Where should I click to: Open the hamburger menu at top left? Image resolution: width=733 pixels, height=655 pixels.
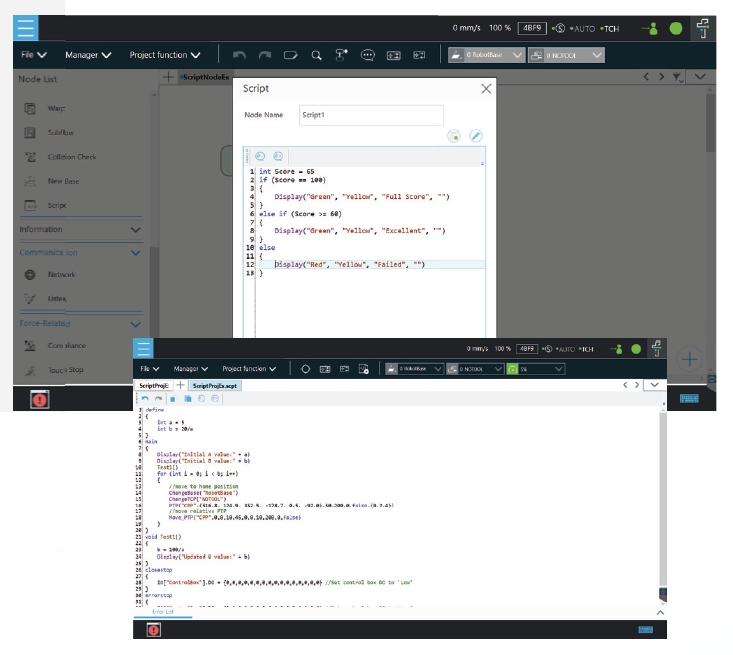[x=26, y=27]
